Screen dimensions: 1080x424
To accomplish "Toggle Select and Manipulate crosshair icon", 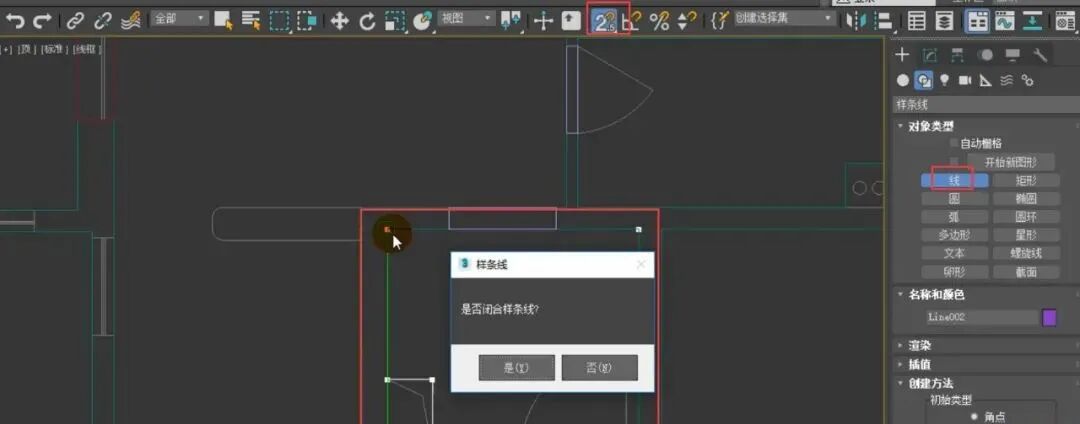I will tap(543, 21).
